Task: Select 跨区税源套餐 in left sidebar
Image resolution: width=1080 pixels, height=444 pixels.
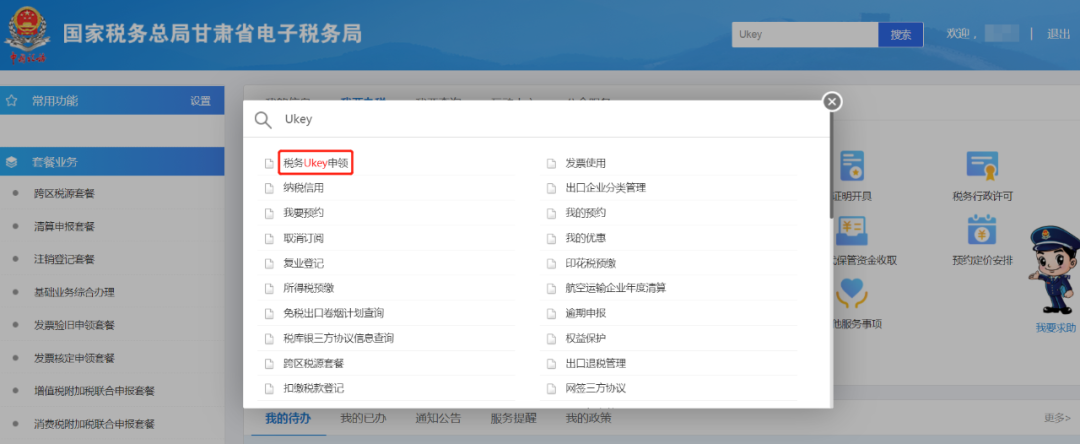Action: point(64,193)
